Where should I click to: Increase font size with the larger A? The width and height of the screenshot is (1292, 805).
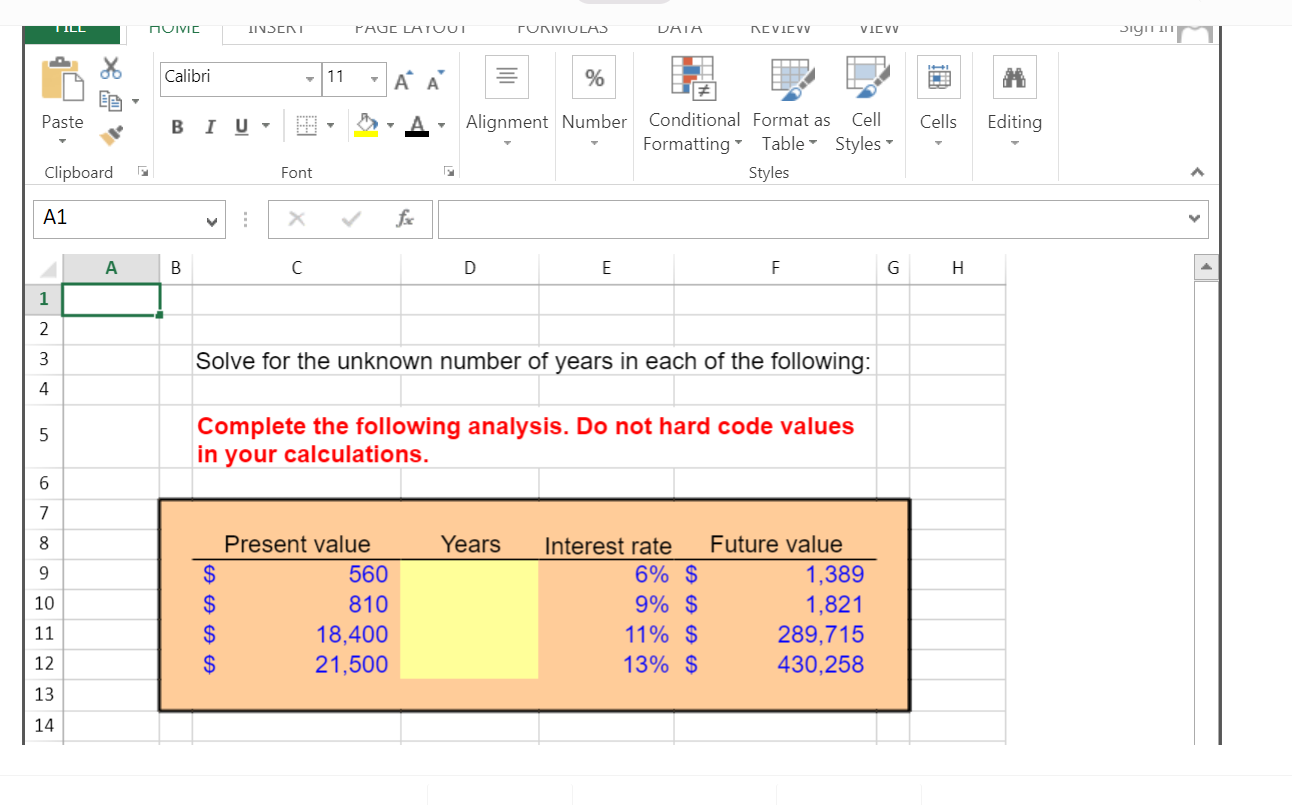click(x=404, y=79)
